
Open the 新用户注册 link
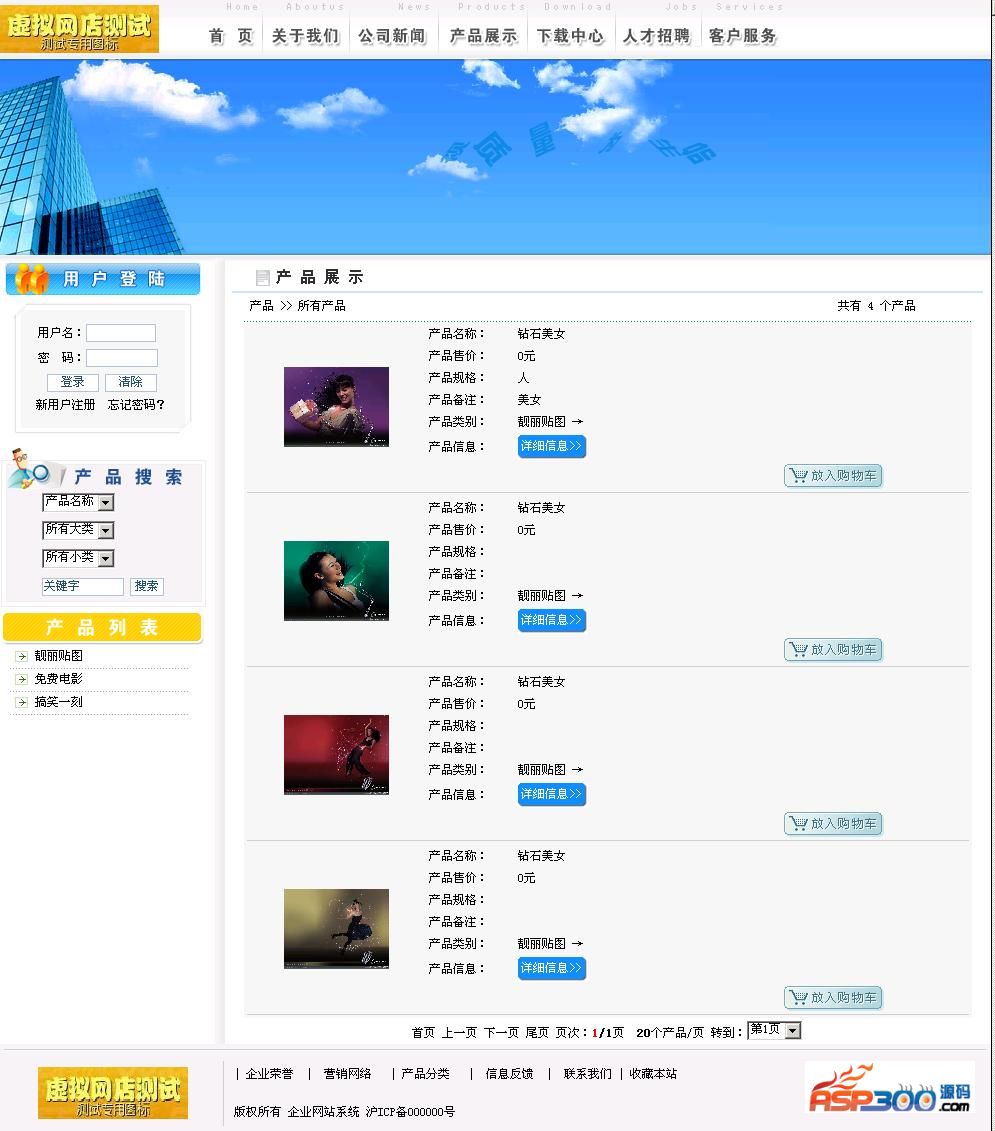coord(65,405)
